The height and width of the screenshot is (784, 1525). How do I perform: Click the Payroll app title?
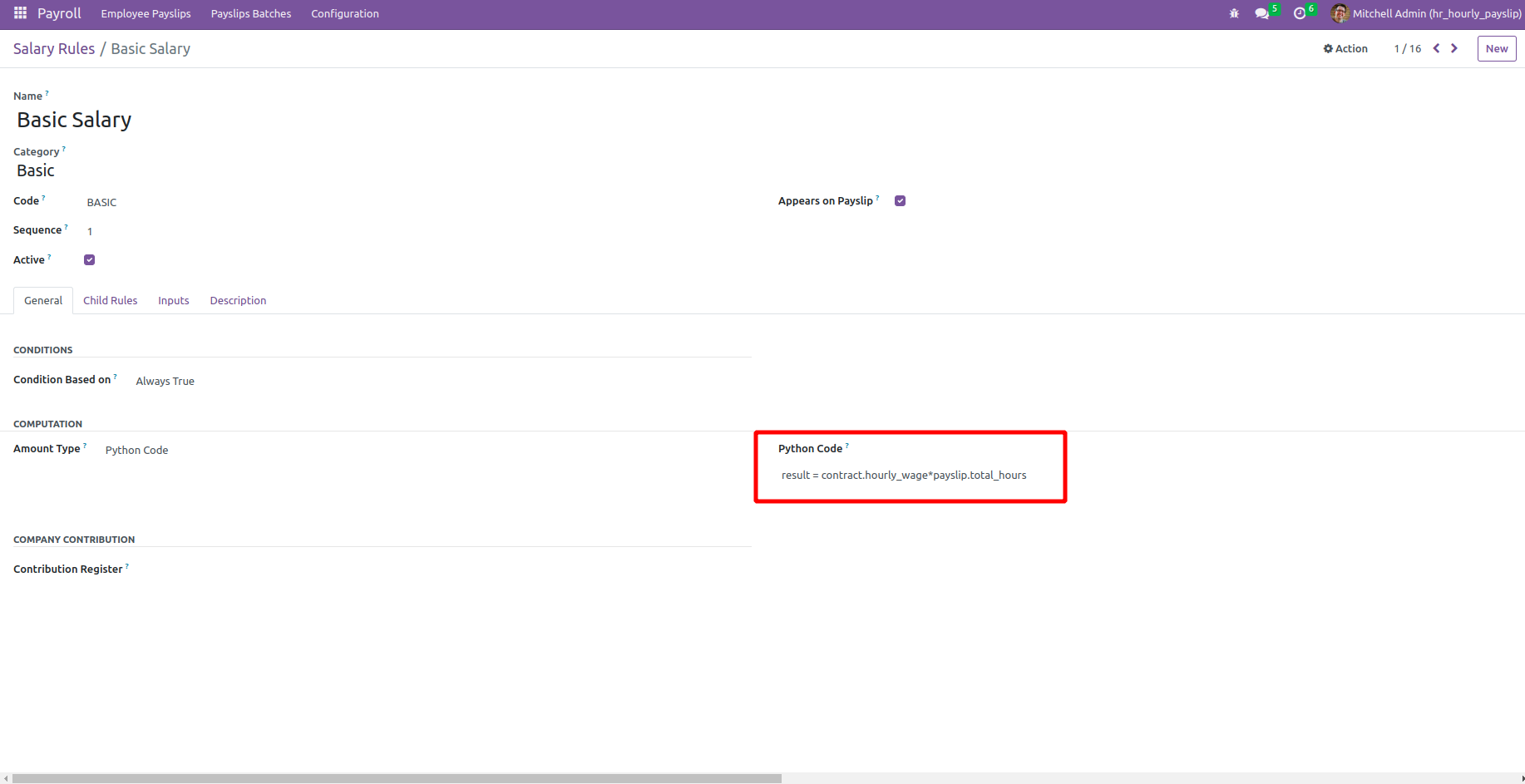pos(59,13)
